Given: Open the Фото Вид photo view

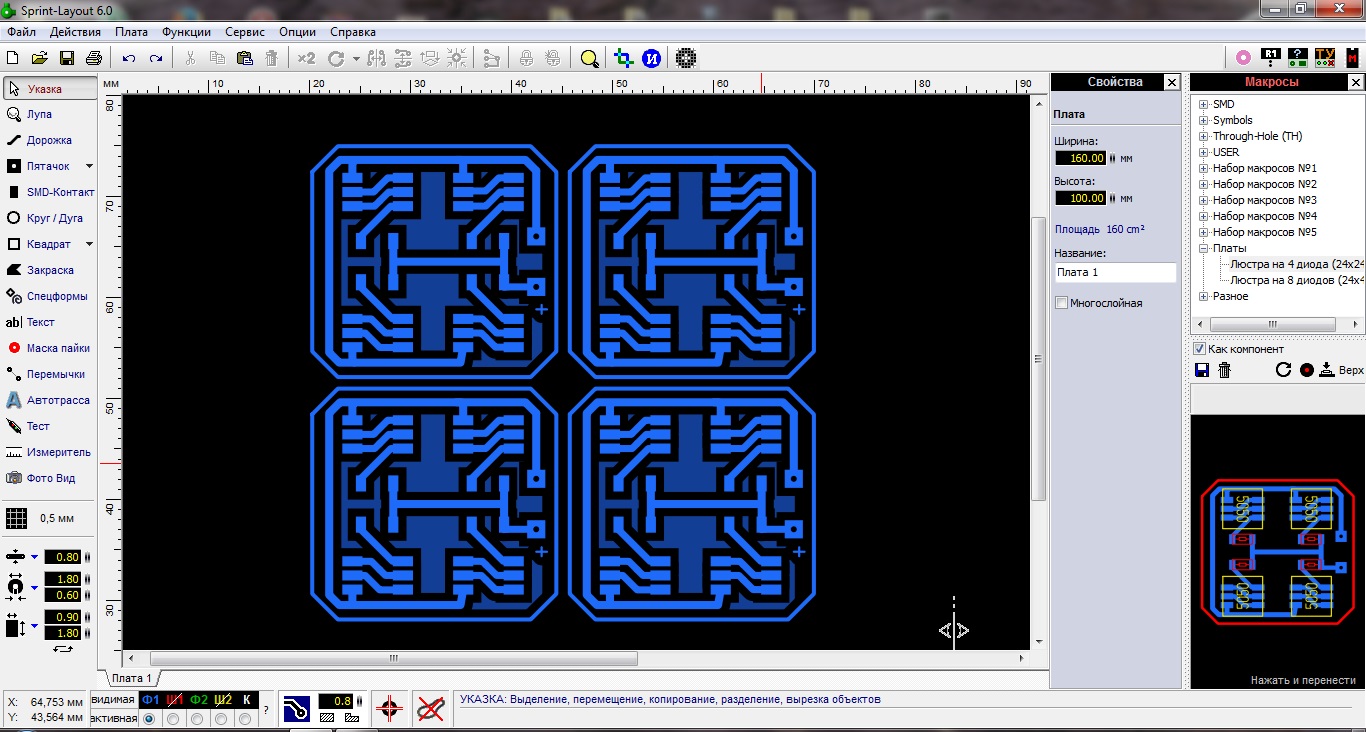Looking at the screenshot, I should point(50,478).
